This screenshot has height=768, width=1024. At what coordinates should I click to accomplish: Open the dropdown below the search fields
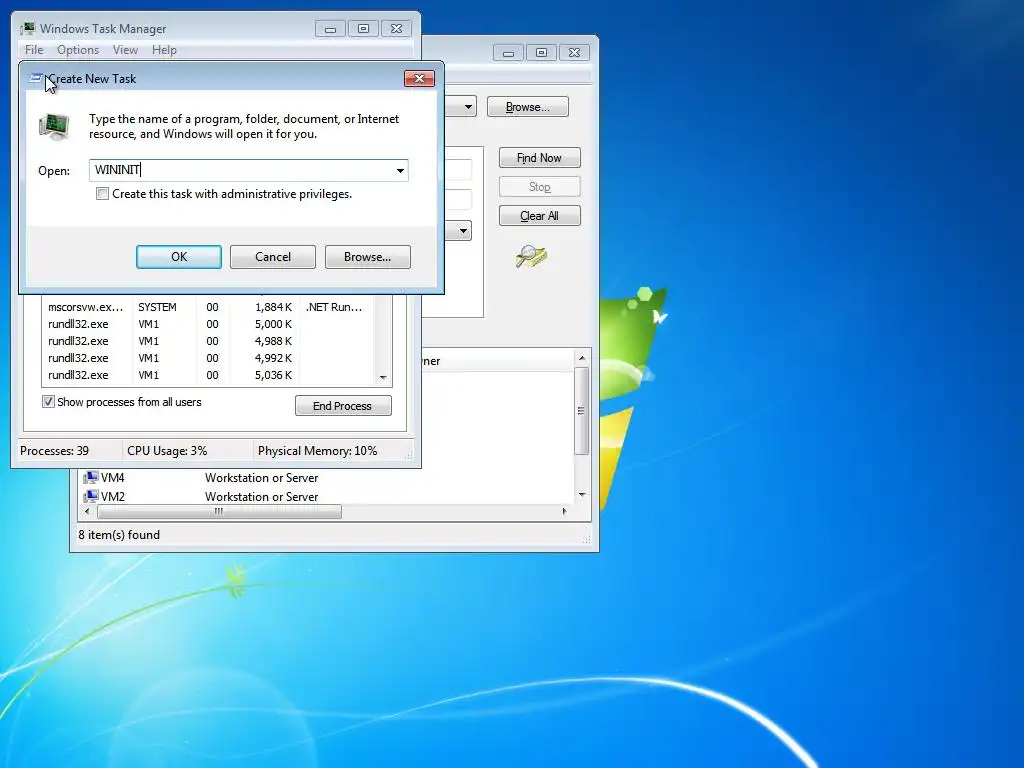[463, 231]
